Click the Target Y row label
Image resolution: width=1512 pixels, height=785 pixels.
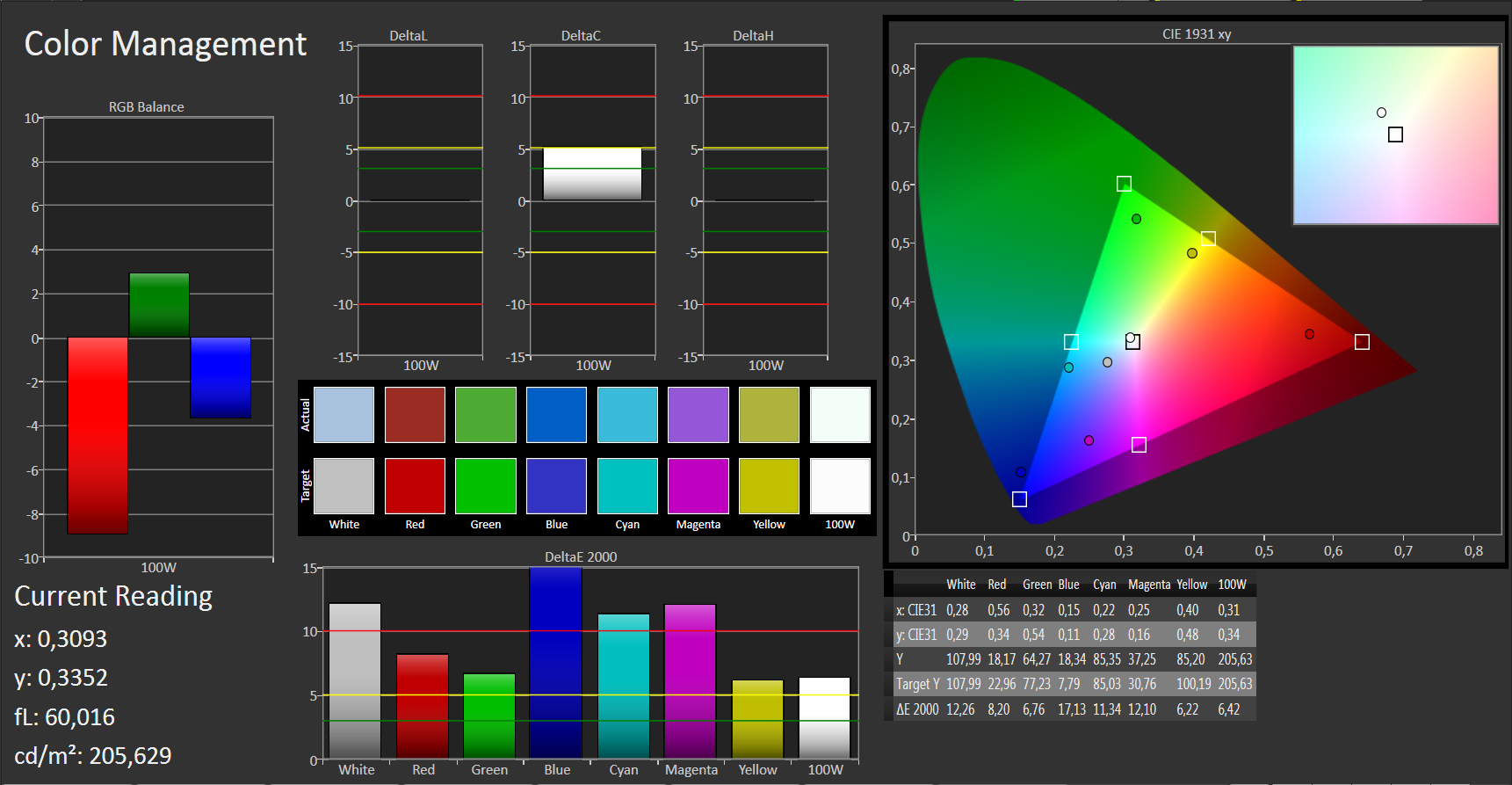click(917, 684)
